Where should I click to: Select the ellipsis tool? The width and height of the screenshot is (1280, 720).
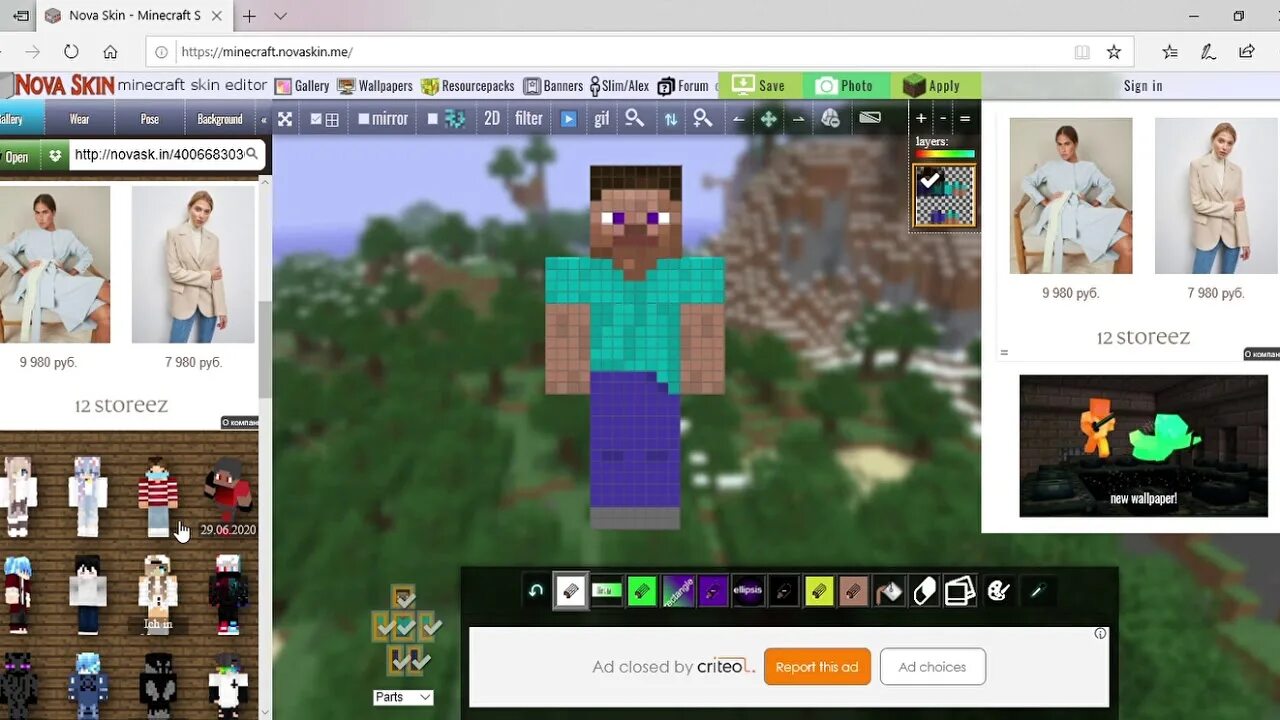pyautogui.click(x=748, y=591)
